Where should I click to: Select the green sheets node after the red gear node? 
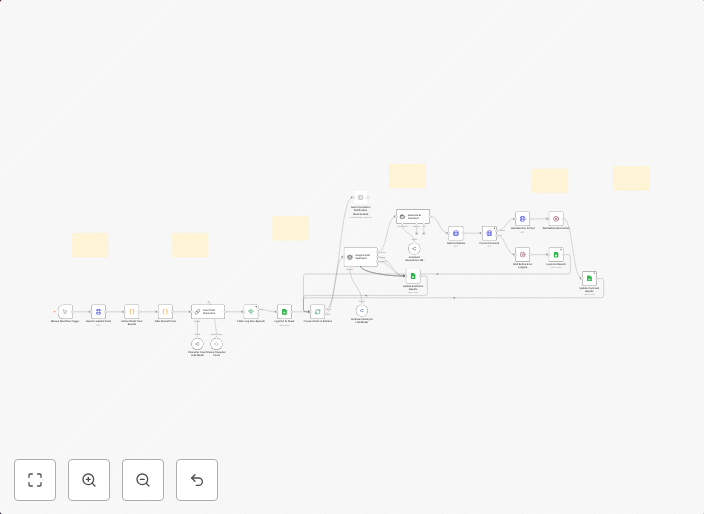point(556,255)
